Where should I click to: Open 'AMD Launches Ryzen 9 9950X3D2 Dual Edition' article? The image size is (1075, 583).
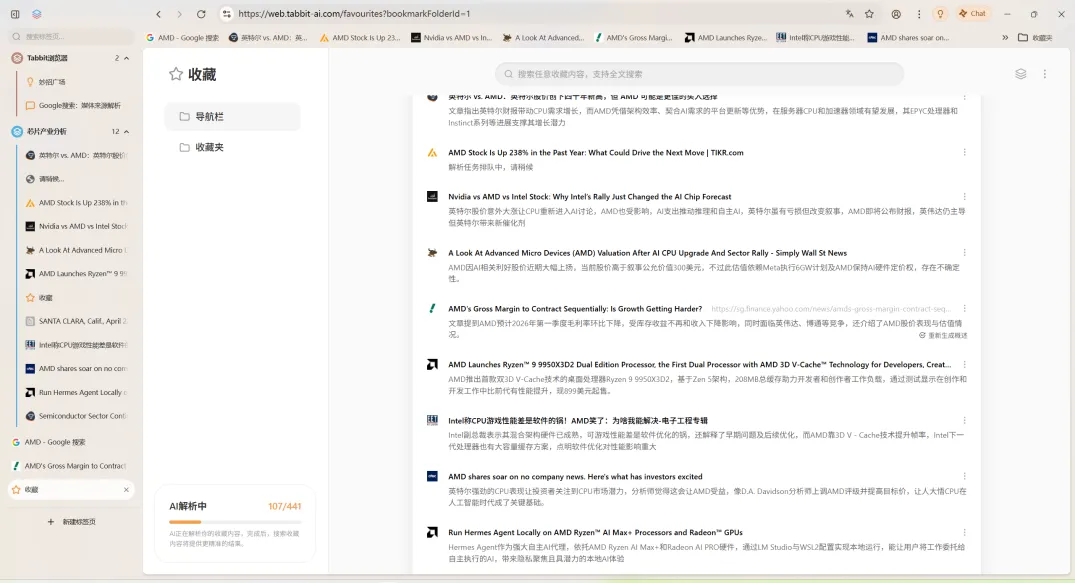coord(699,364)
